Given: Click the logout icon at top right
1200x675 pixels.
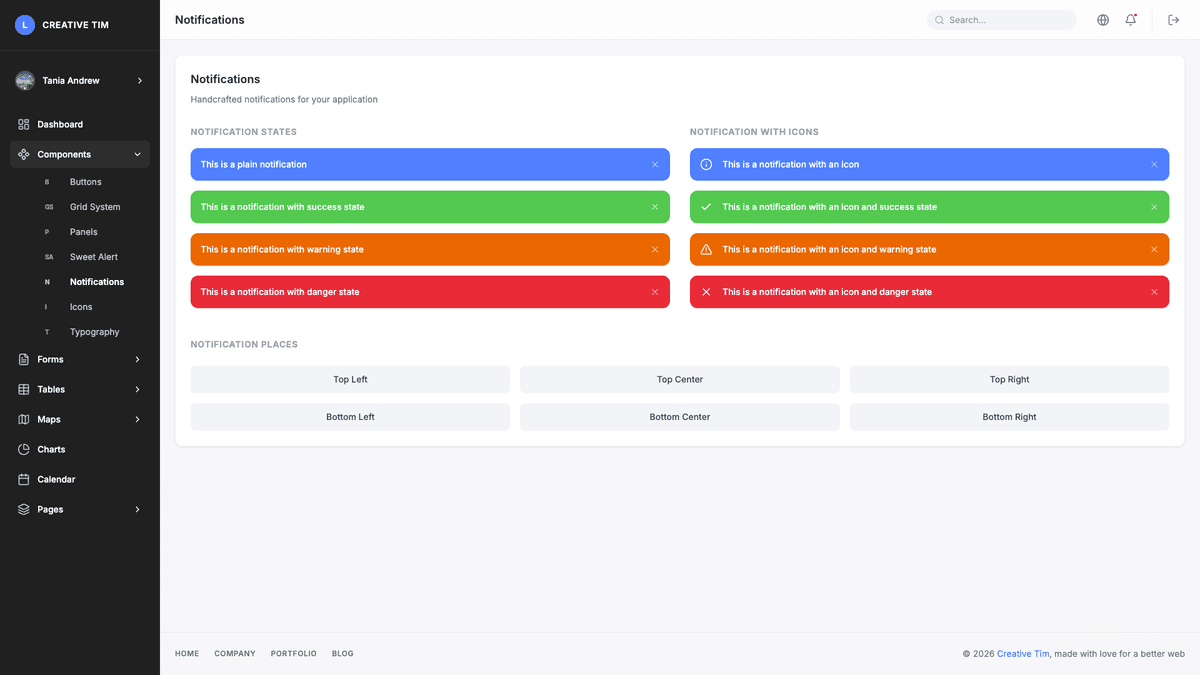Looking at the screenshot, I should 1172,19.
